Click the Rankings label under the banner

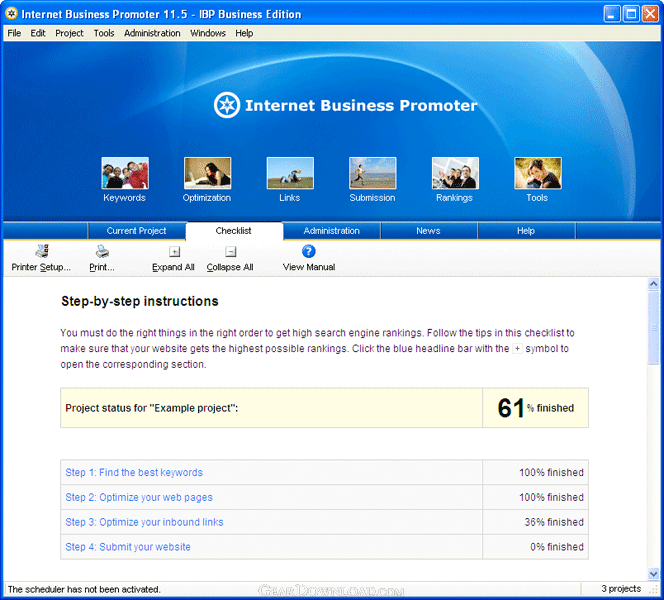pyautogui.click(x=454, y=198)
